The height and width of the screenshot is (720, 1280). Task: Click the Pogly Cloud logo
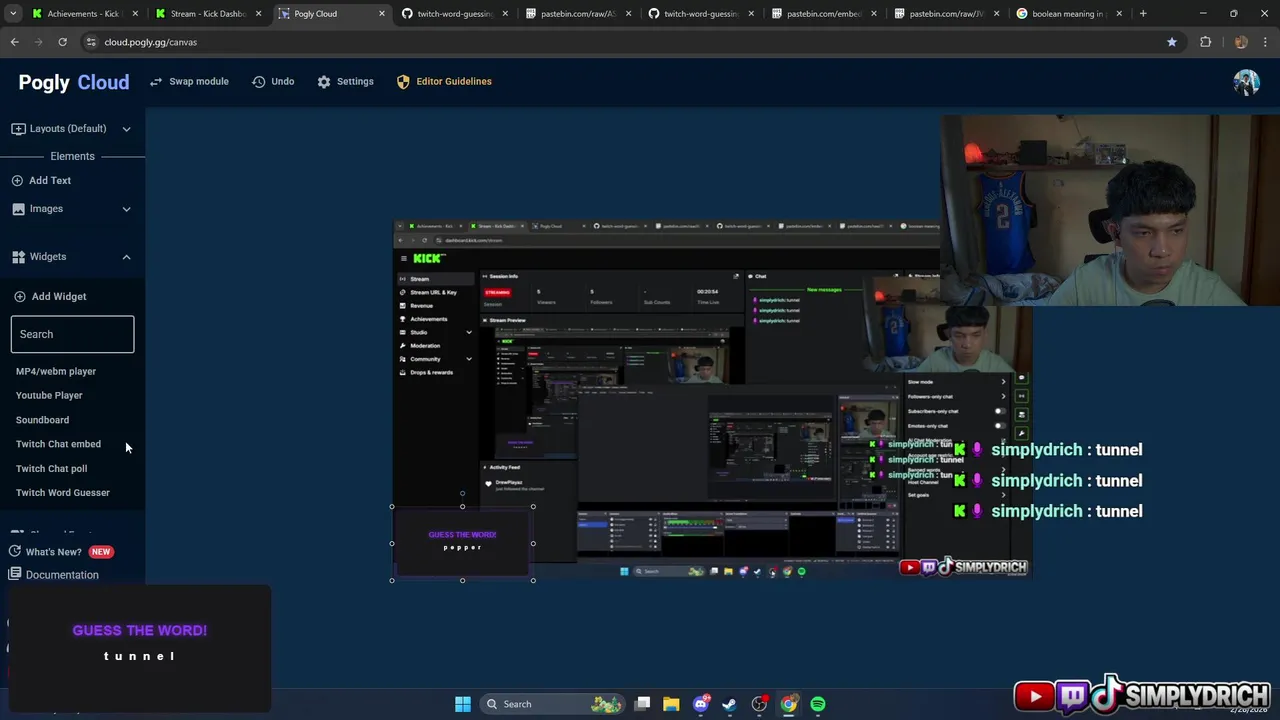(74, 82)
